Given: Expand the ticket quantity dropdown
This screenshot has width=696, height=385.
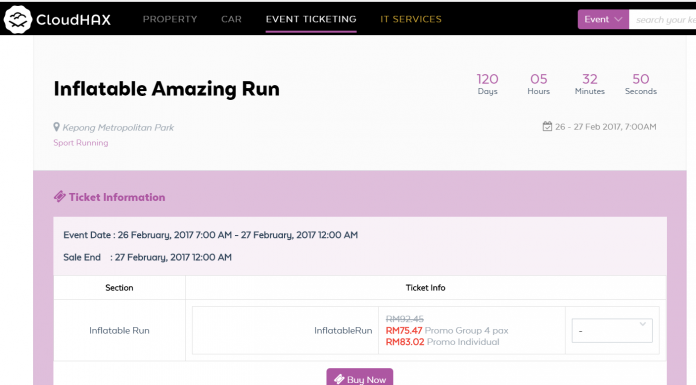Looking at the screenshot, I should (x=612, y=330).
